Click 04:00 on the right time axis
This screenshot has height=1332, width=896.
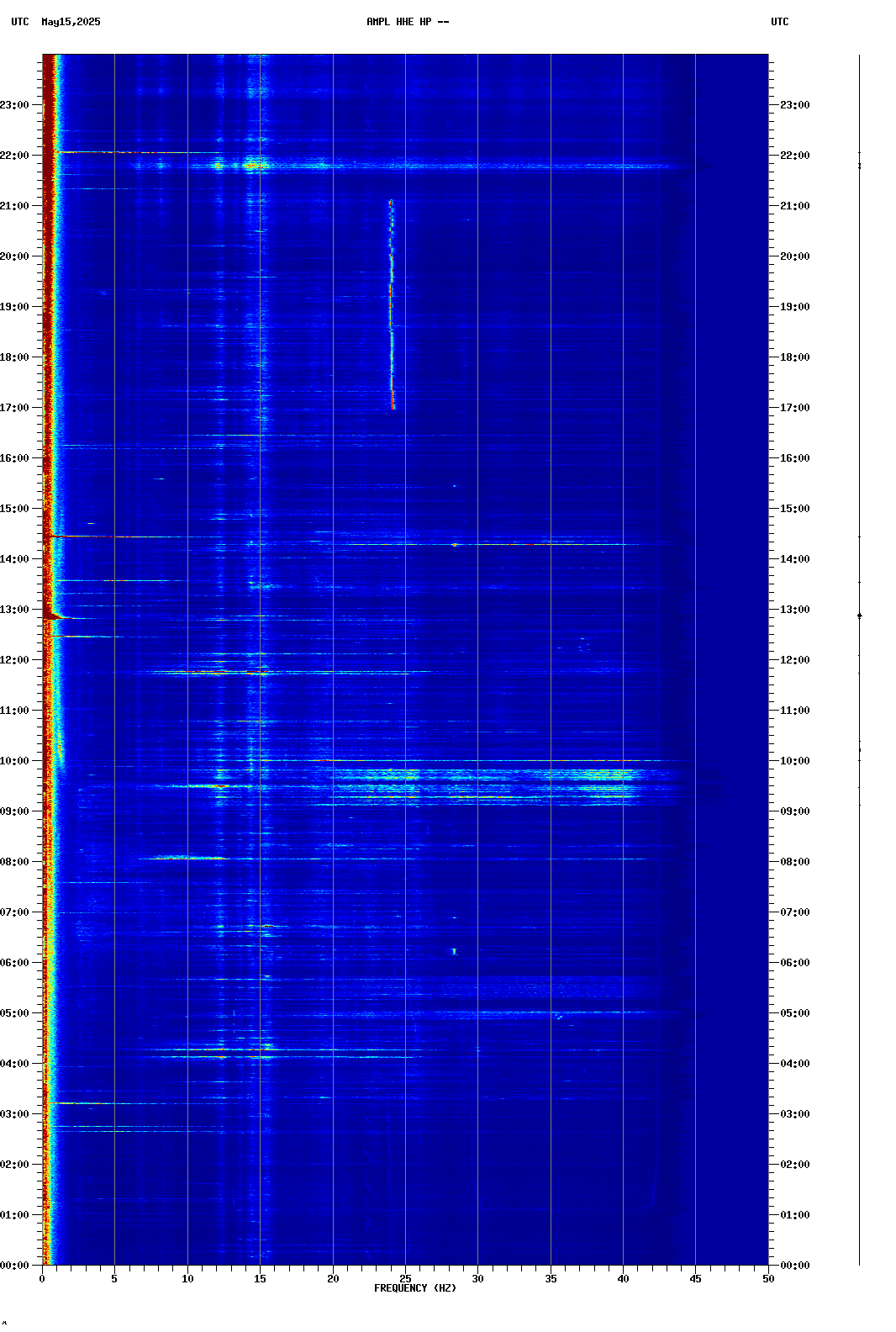[795, 1064]
